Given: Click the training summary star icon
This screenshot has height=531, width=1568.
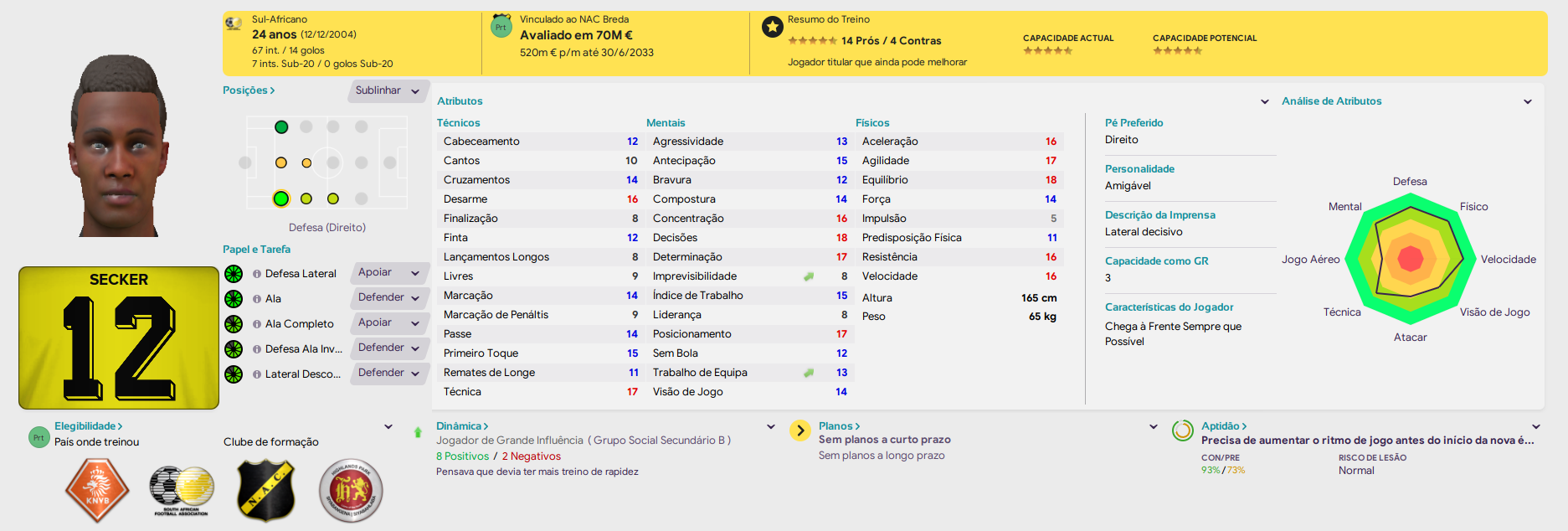Looking at the screenshot, I should point(772,28).
